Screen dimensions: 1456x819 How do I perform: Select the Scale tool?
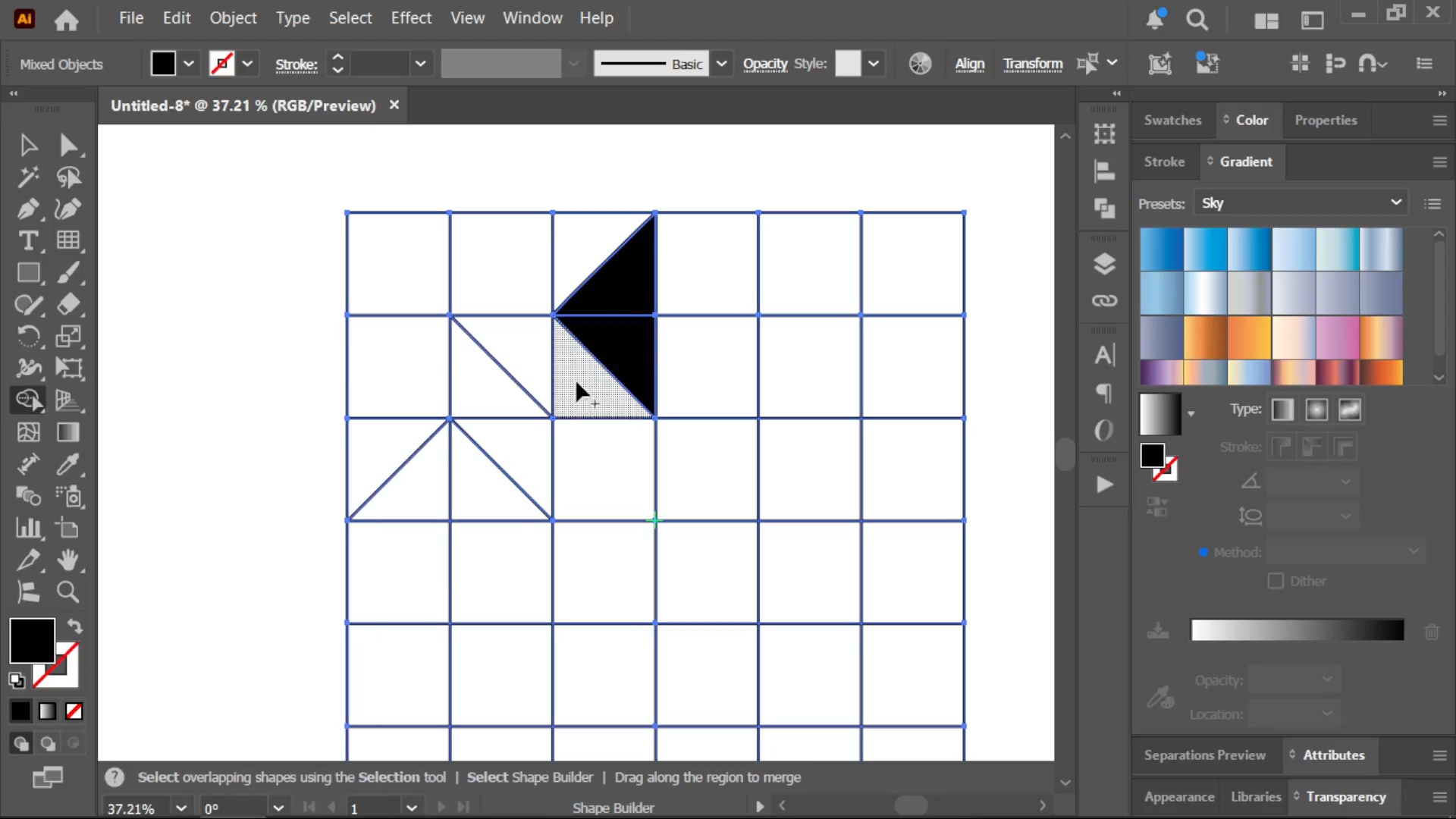pyautogui.click(x=68, y=337)
